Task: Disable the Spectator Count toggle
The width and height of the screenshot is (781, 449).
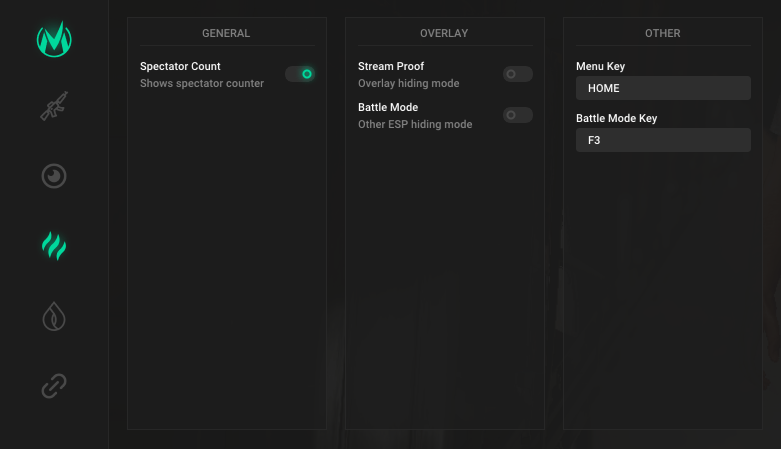Action: click(x=300, y=74)
